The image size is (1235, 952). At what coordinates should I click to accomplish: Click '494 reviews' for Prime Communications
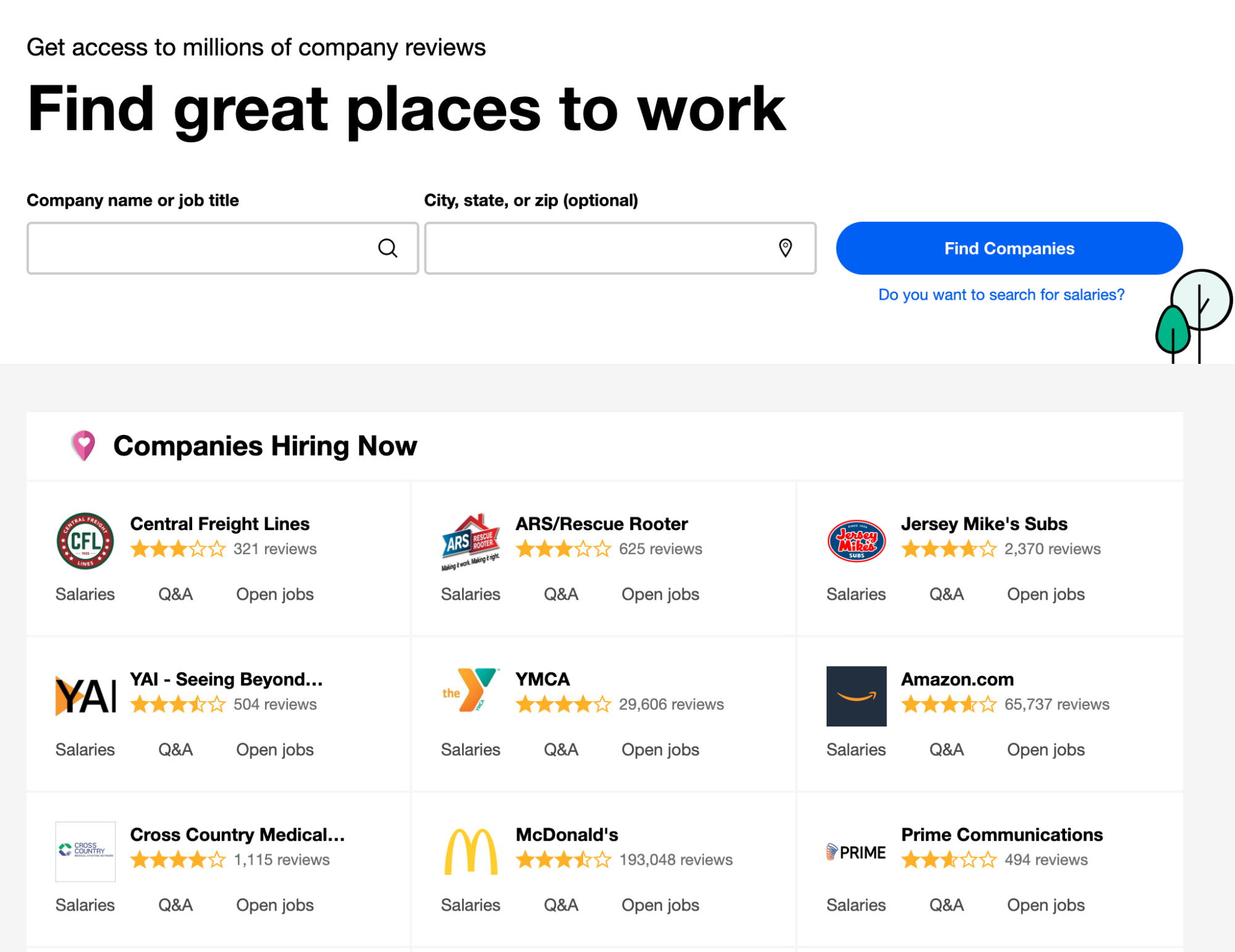(1046, 860)
